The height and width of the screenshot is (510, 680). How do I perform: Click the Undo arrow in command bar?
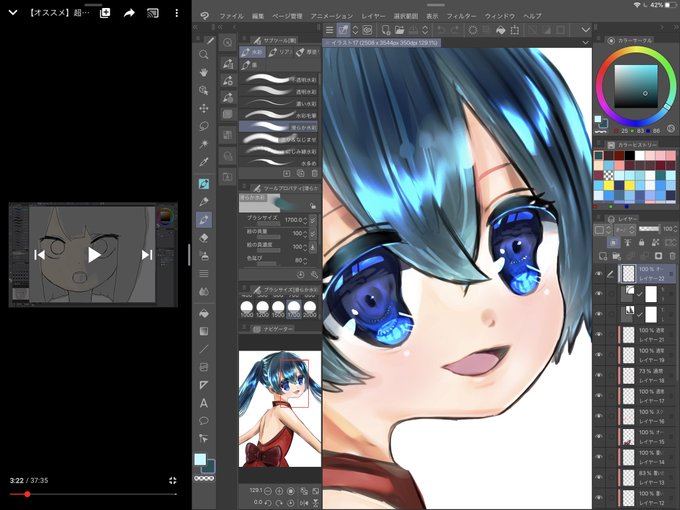tap(441, 30)
